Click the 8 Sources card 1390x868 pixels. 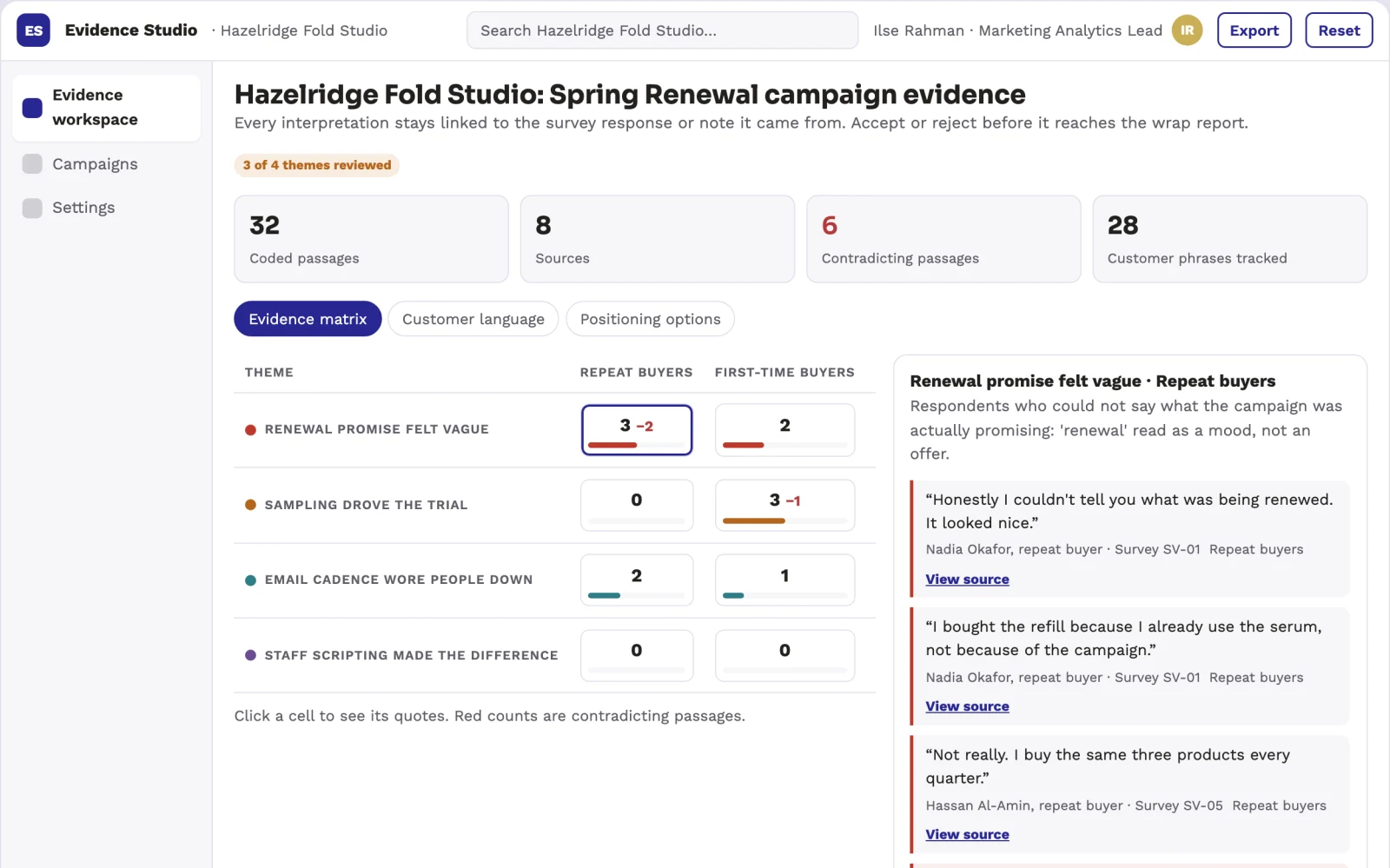[658, 239]
